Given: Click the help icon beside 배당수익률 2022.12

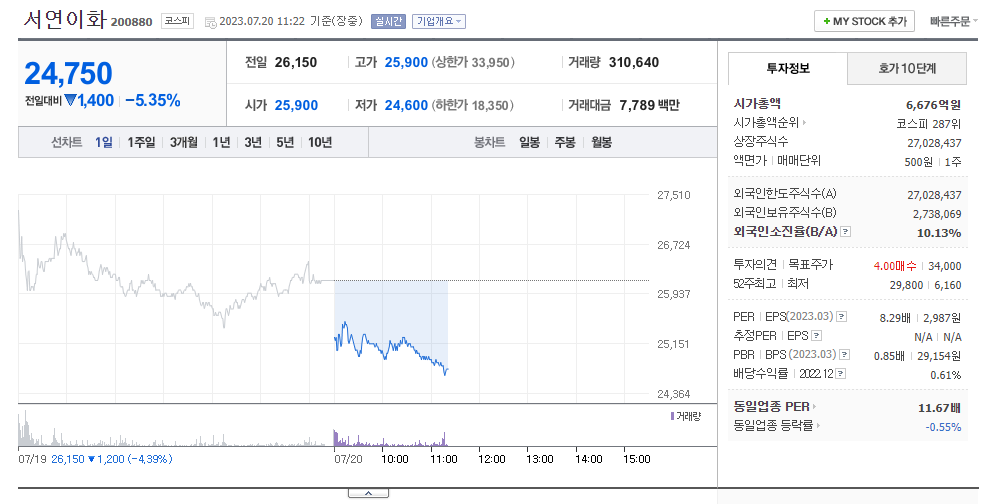Looking at the screenshot, I should [841, 374].
